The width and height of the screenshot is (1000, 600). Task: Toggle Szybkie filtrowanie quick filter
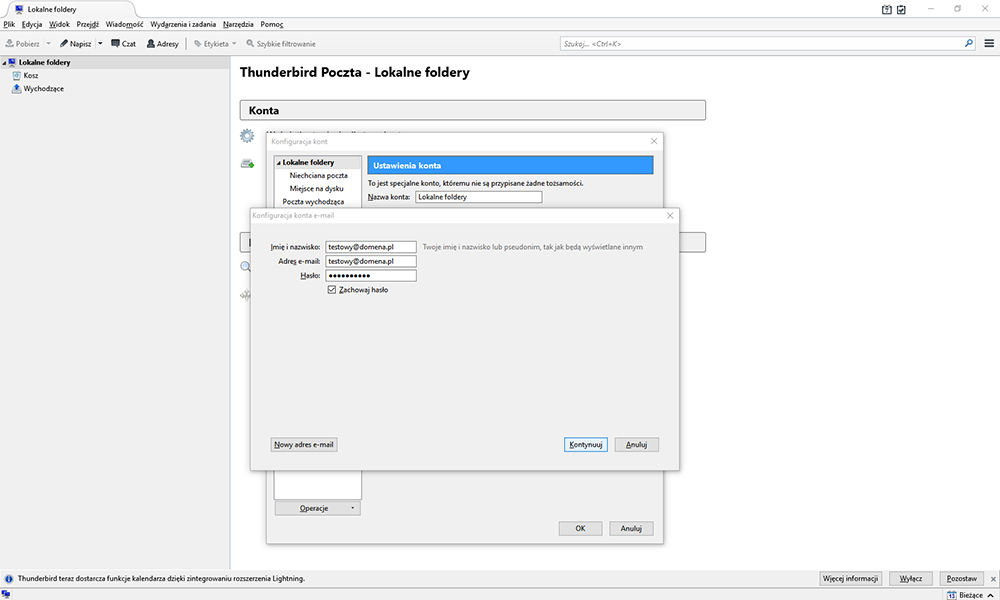tap(281, 44)
